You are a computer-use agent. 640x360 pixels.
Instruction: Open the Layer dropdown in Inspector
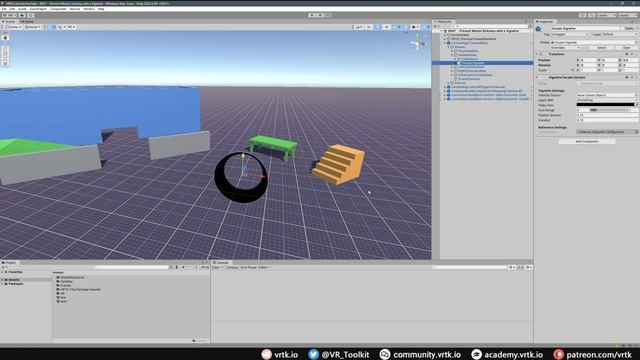tap(620, 34)
